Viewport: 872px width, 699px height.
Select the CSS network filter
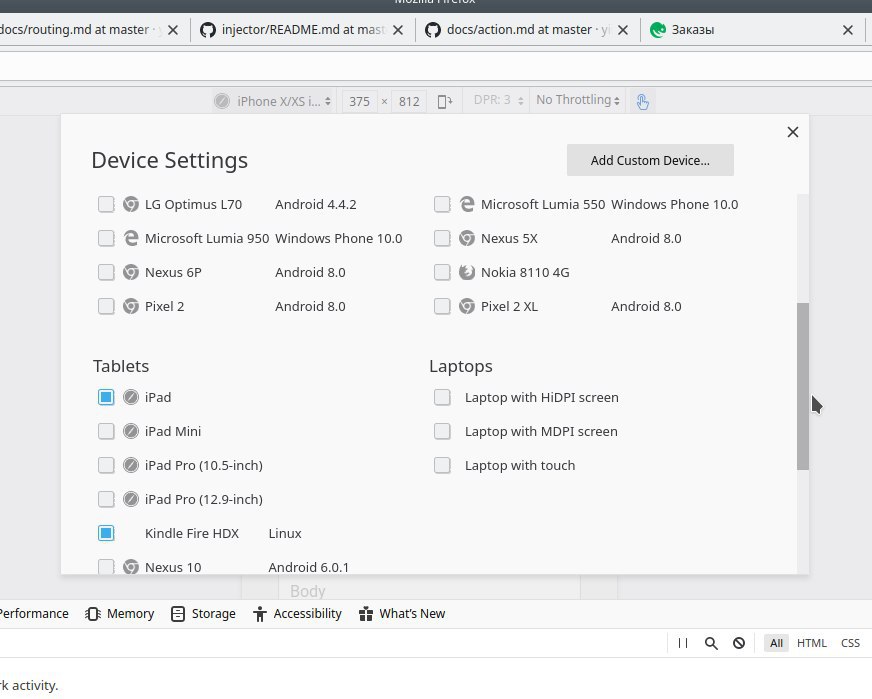[850, 643]
